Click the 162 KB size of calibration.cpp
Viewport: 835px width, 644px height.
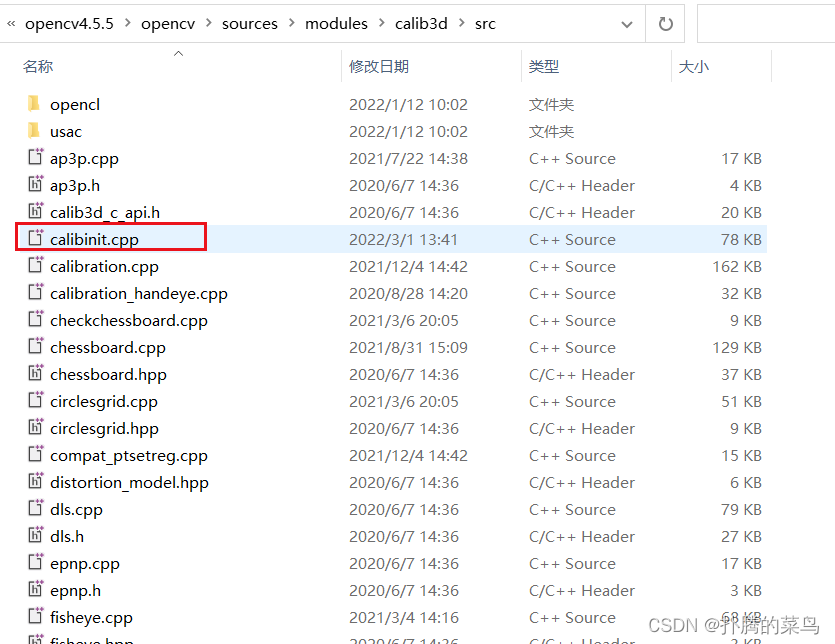[737, 266]
